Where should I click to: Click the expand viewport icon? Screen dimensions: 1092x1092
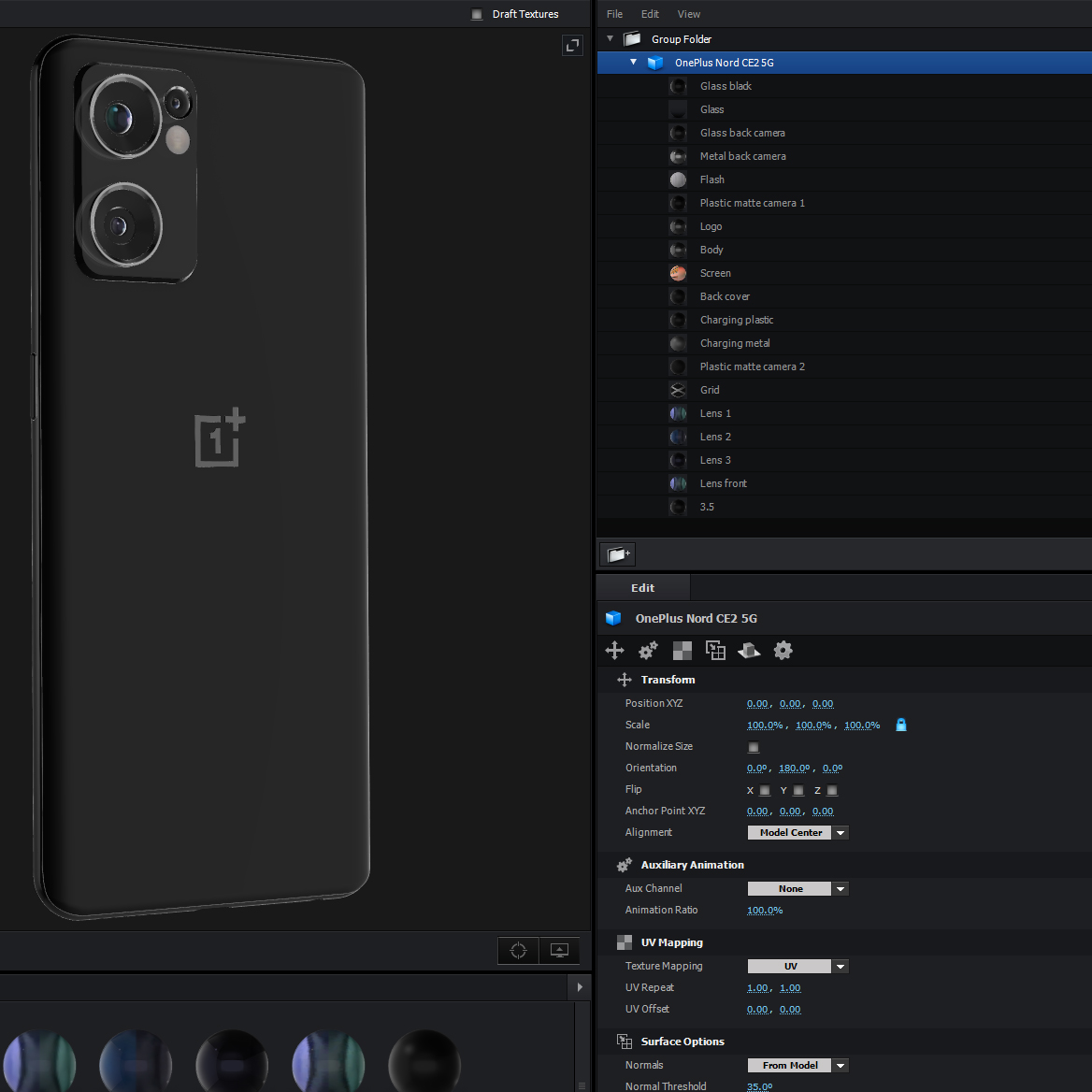572,45
